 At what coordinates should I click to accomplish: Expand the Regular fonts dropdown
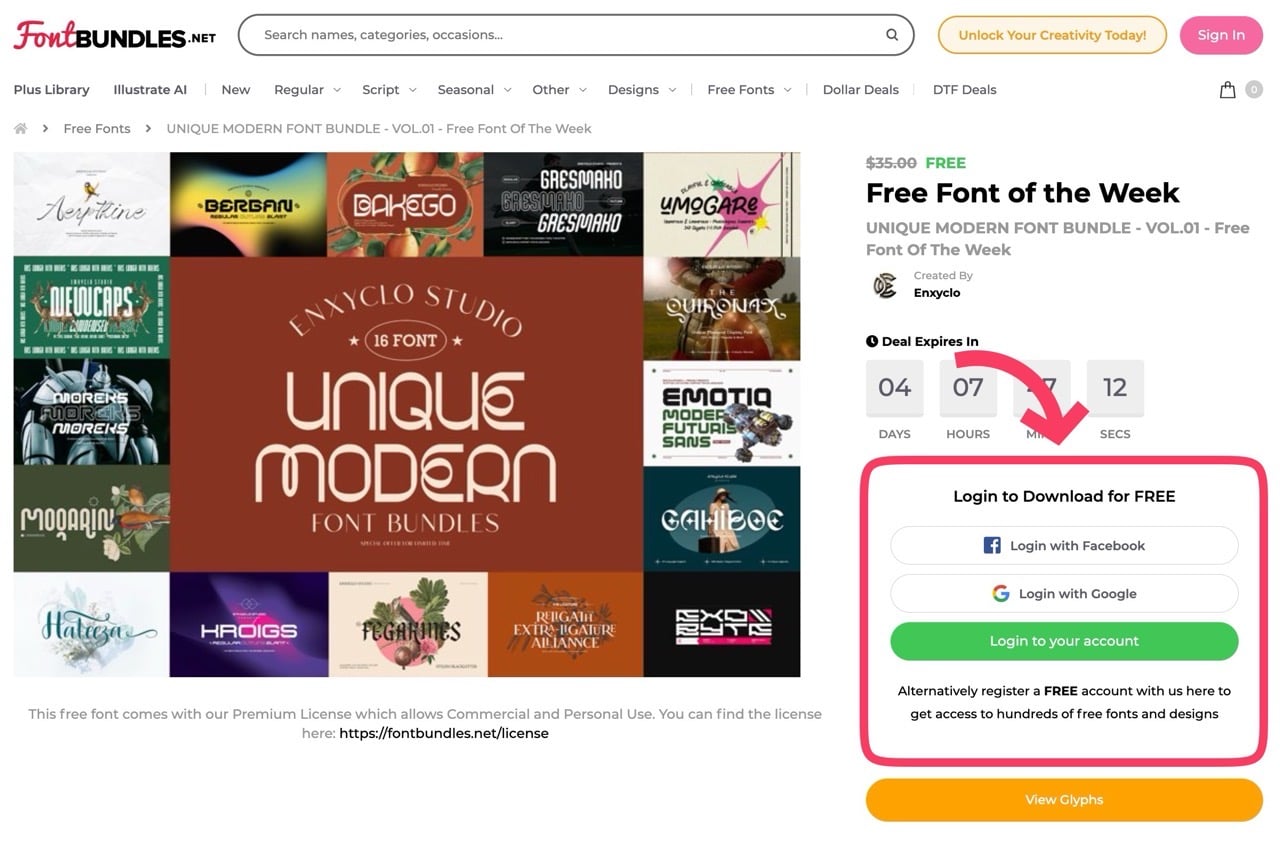pyautogui.click(x=307, y=90)
